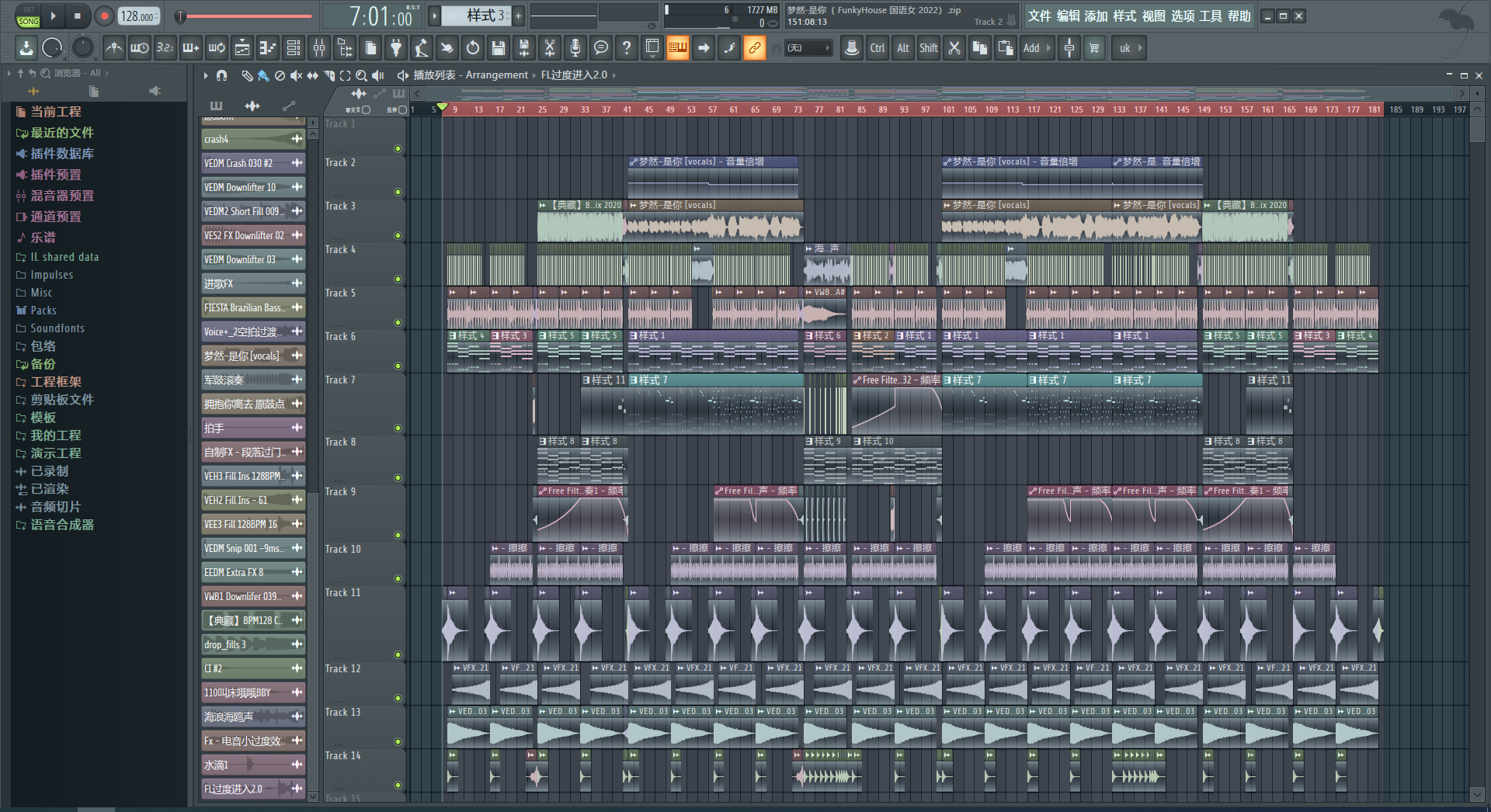Click the Shift shortcut button
Screen dimensions: 1491x812
[928, 48]
